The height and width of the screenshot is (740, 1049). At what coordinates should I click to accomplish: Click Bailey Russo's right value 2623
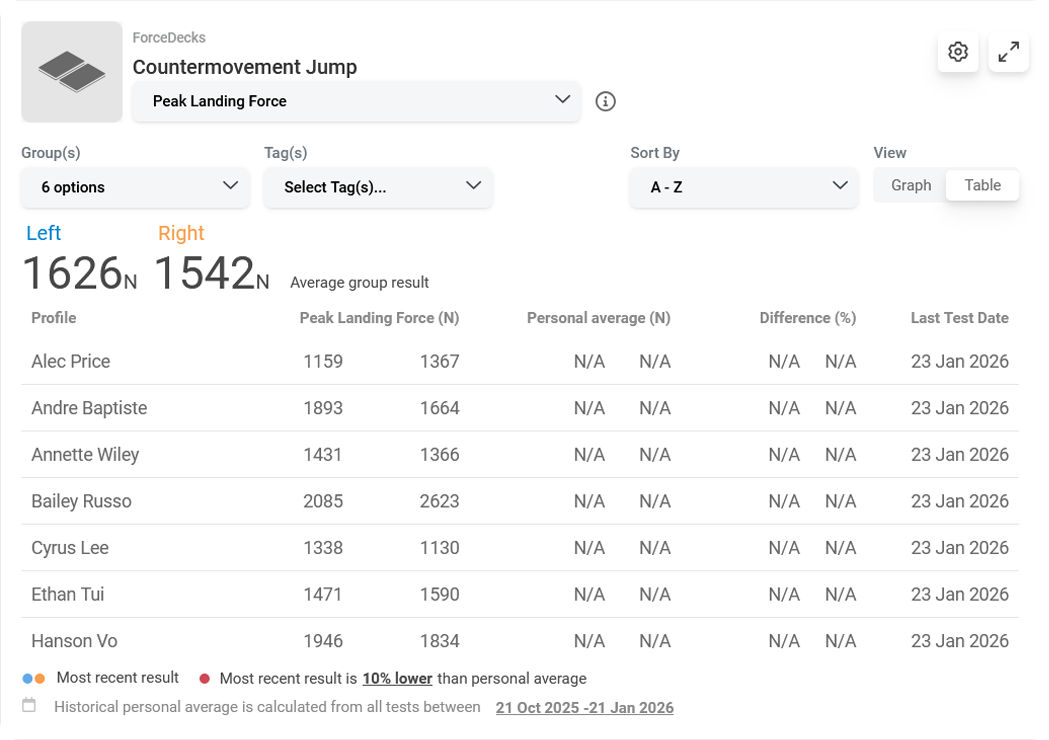coord(440,501)
